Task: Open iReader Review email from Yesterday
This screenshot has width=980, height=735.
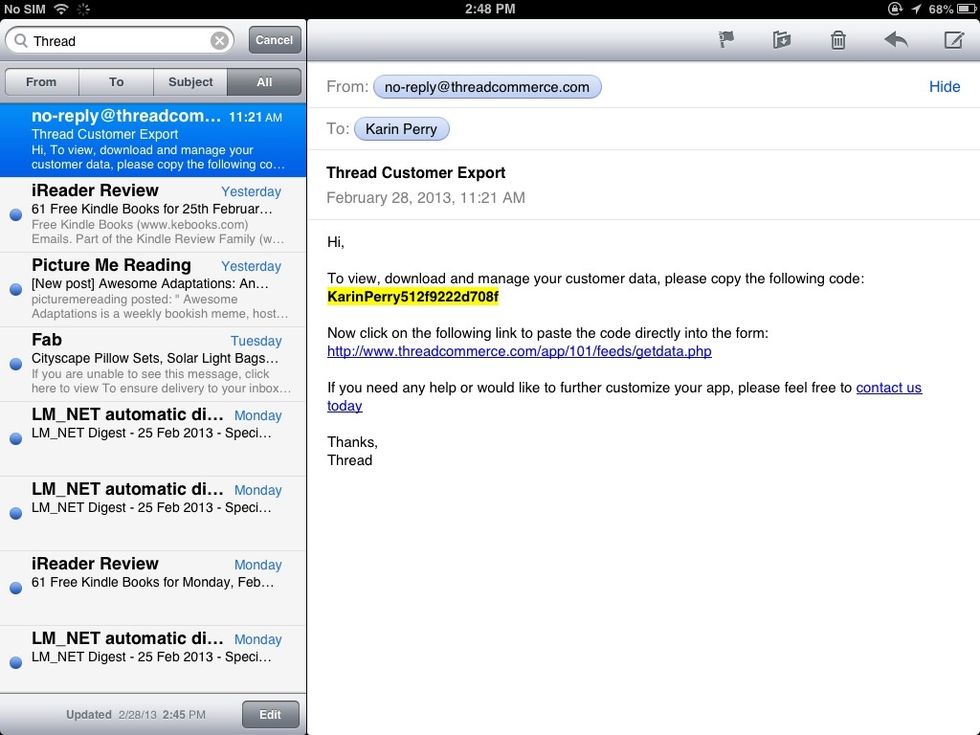Action: (x=153, y=214)
